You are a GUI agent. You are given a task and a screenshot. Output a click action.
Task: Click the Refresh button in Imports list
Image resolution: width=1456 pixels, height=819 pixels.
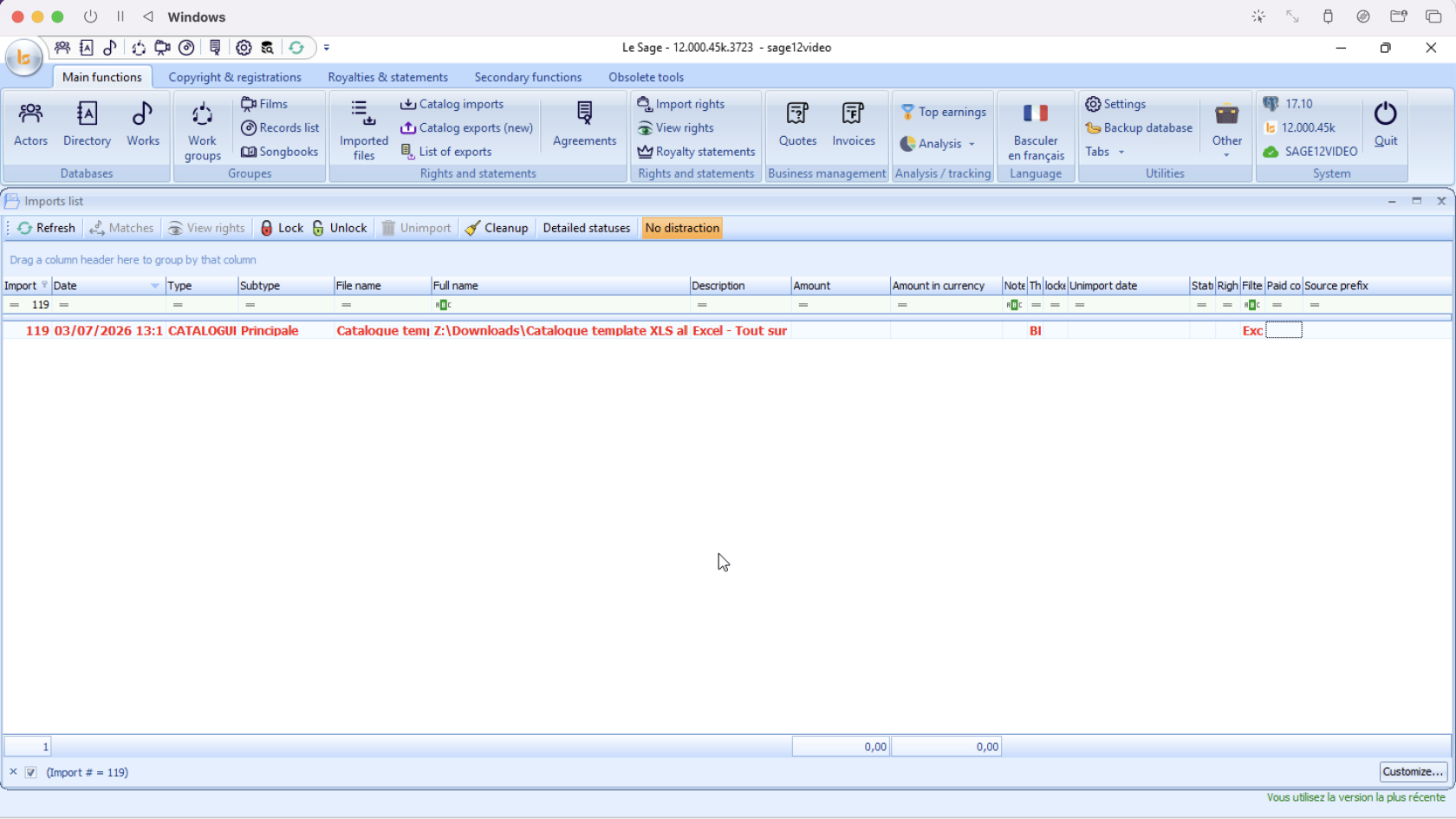tap(47, 228)
